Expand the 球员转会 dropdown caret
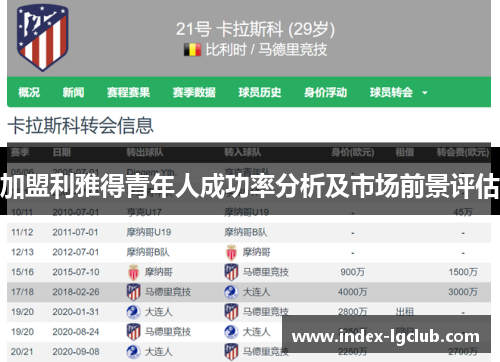This screenshot has height=362, width=500. point(425,93)
